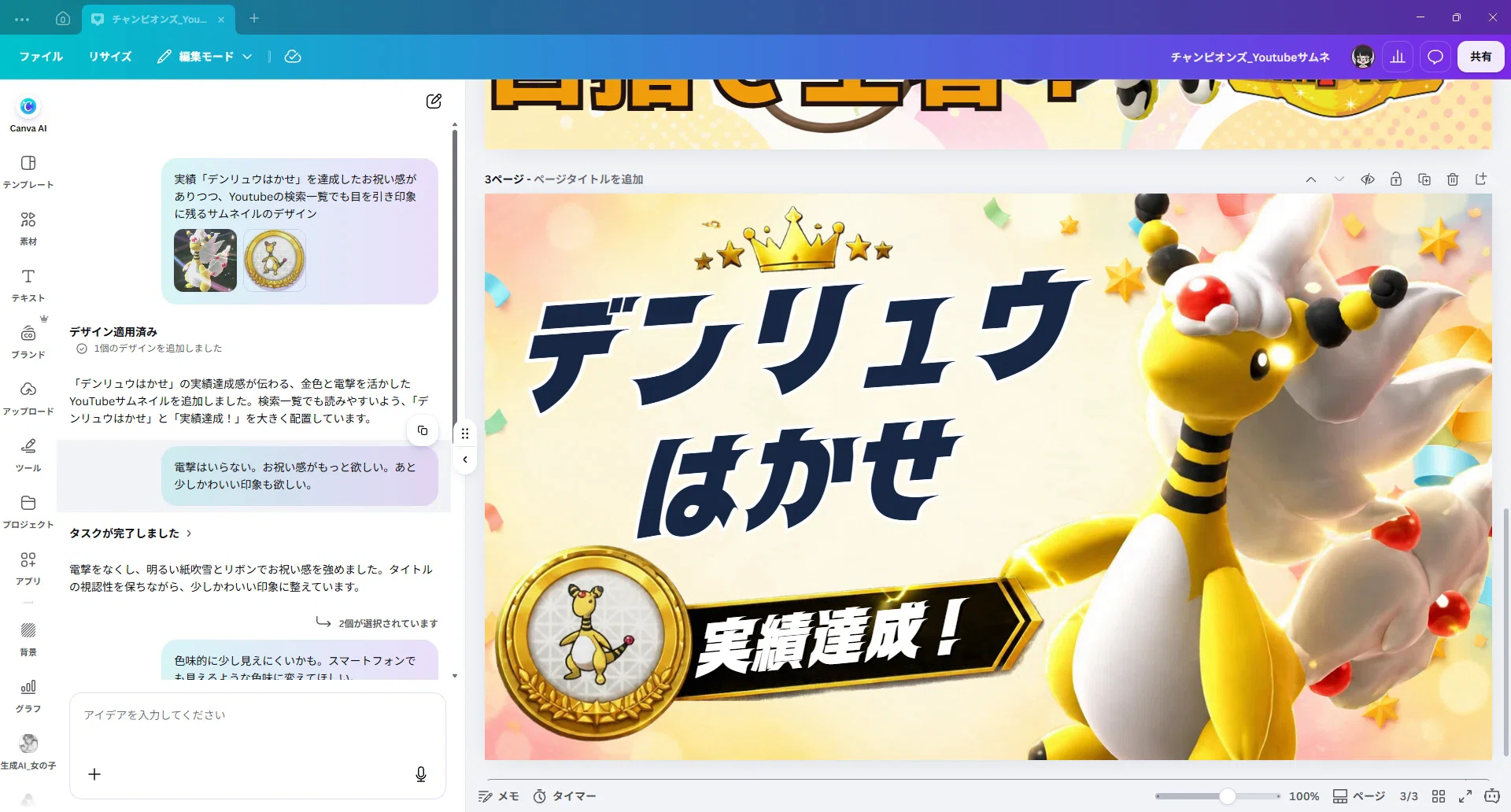Image resolution: width=1511 pixels, height=812 pixels.
Task: Add attachment with the plus icon
Action: [94, 774]
